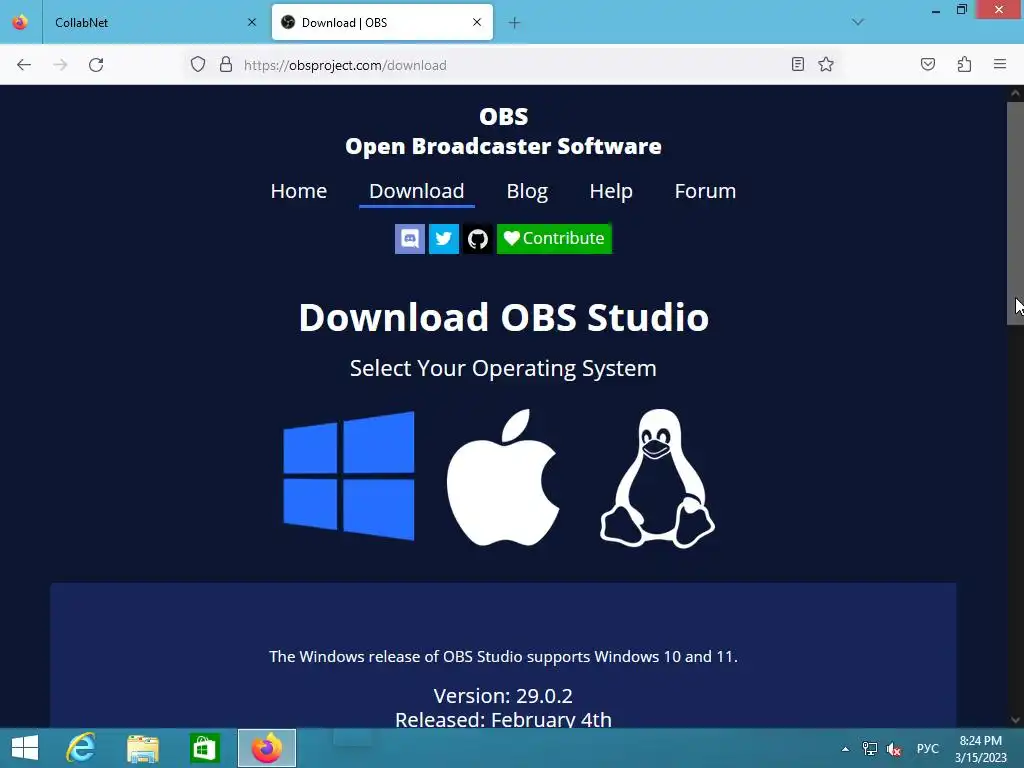Click the page vertical scrollbar thumb

pyautogui.click(x=1015, y=213)
